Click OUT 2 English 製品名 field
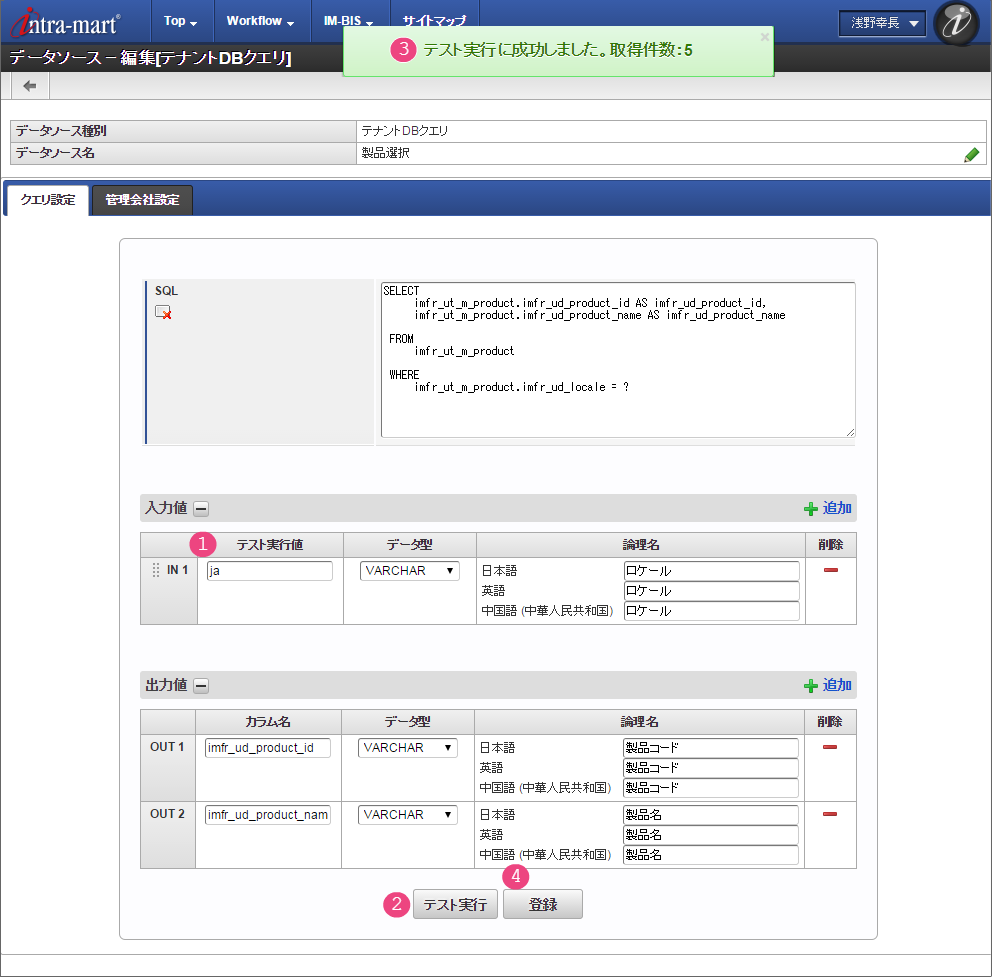Screen dimensions: 992x977 click(x=710, y=835)
